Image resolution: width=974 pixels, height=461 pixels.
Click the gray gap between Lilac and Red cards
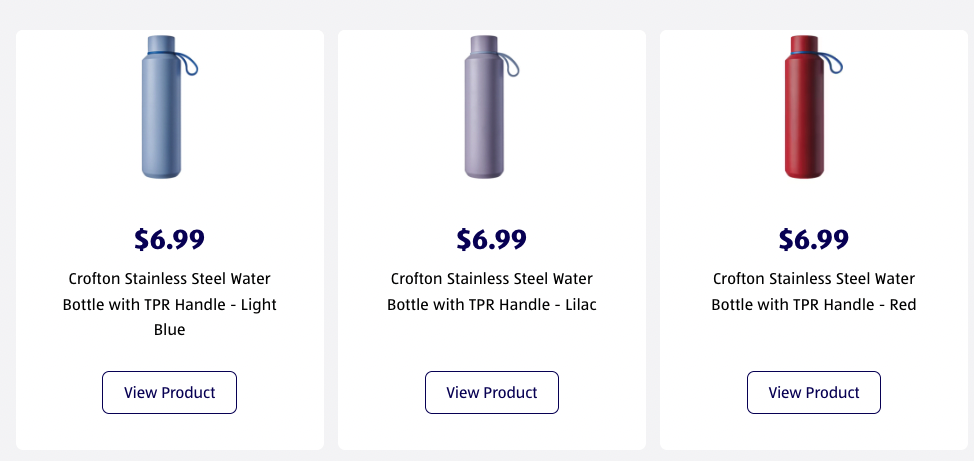pyautogui.click(x=653, y=240)
